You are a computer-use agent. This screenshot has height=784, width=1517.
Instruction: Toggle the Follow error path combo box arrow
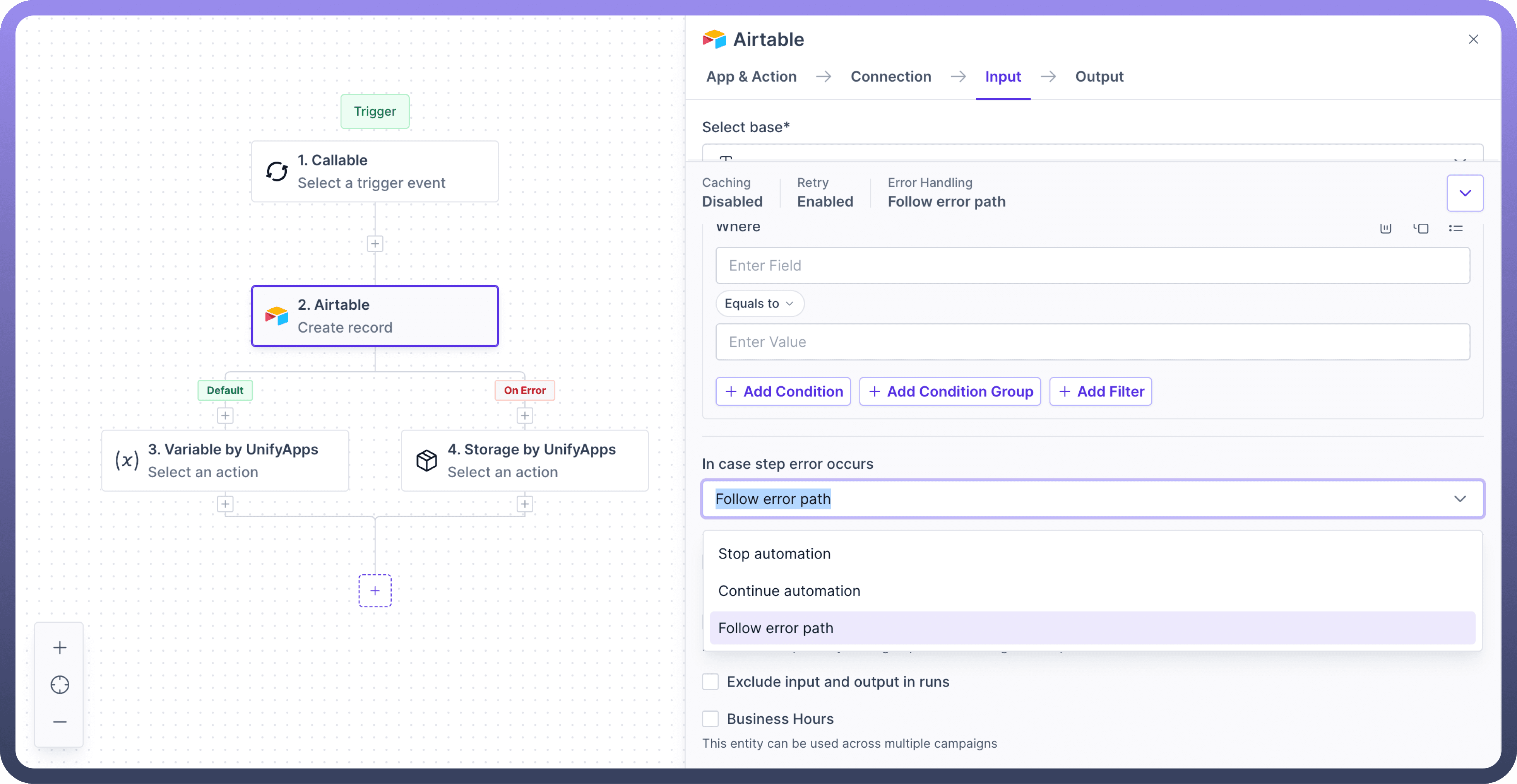pos(1459,499)
